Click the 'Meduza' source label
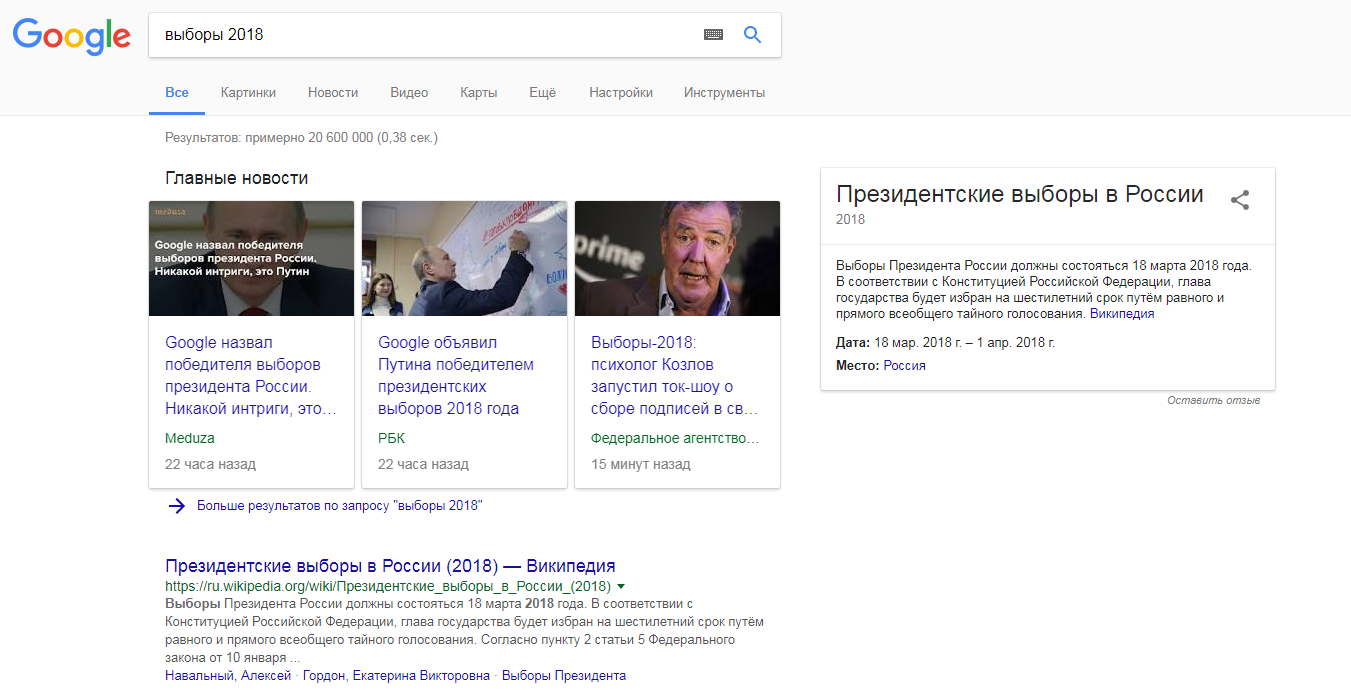Screen dimensions: 1351x696 point(190,438)
